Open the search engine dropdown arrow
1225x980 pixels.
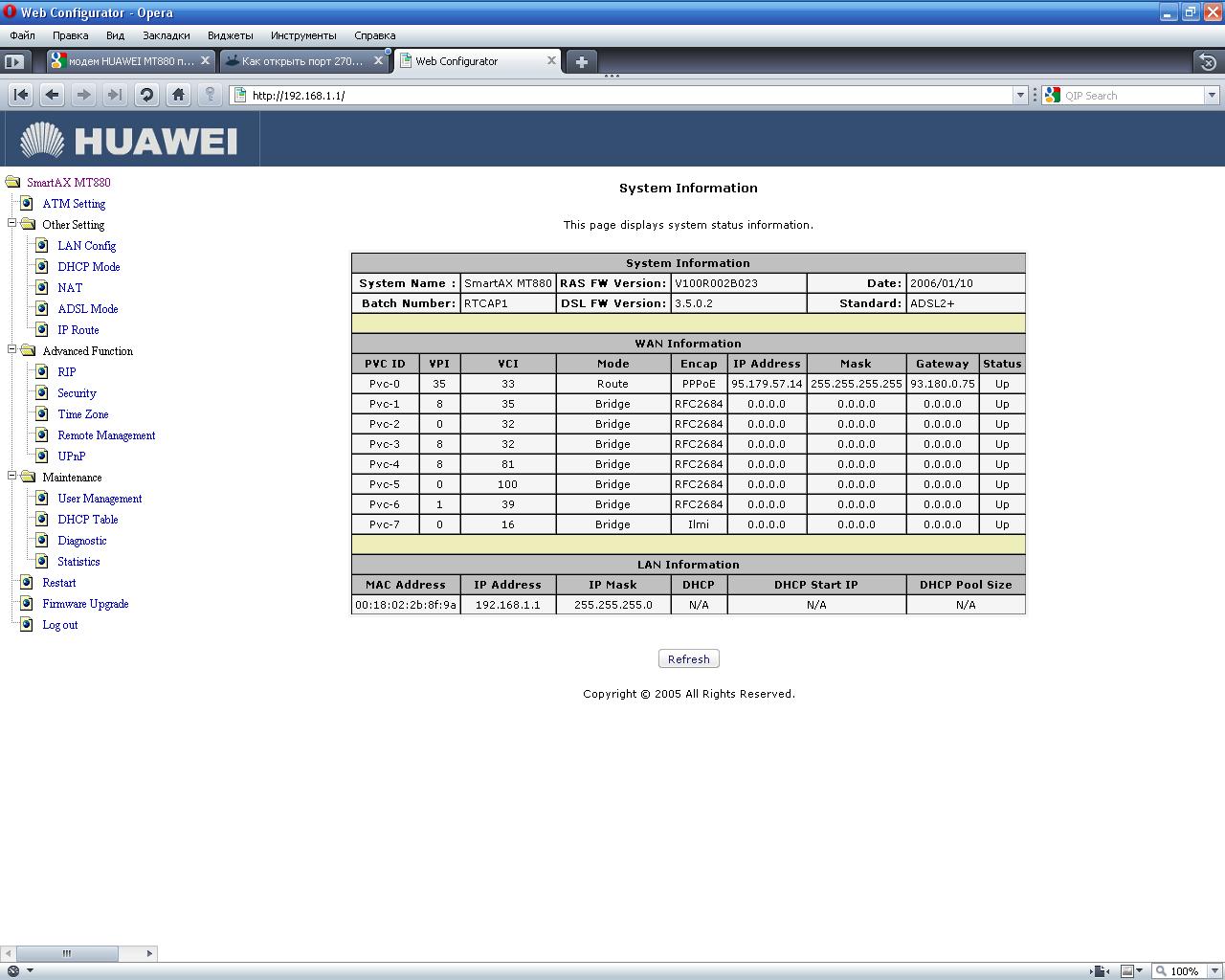coord(1212,95)
